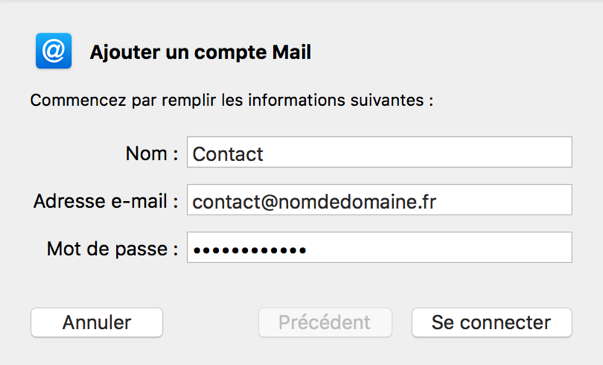Click the white @ symbol in the icon
Viewport: 603px width, 365px height.
[53, 51]
